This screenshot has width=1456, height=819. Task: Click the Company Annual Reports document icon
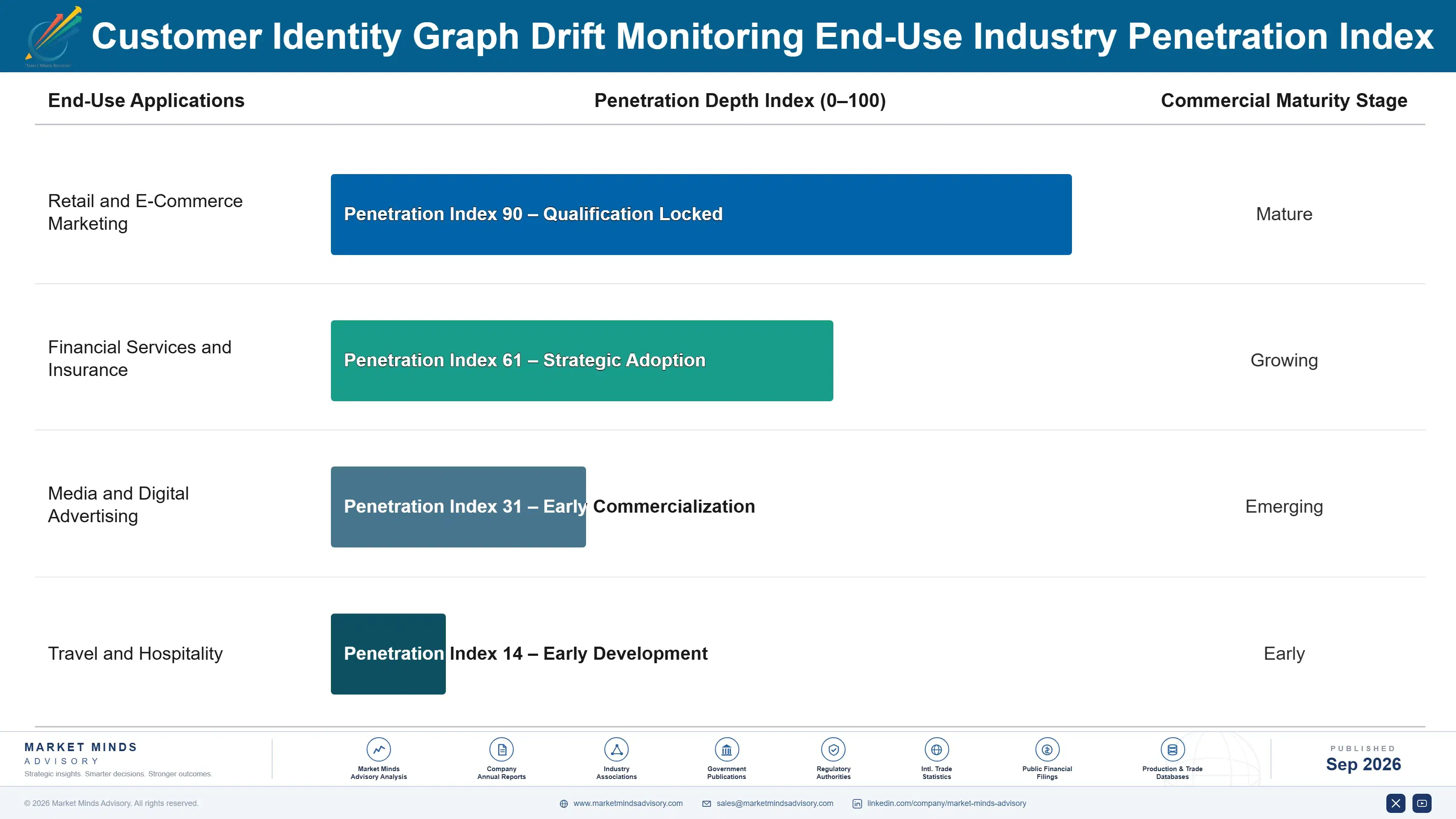coord(501,749)
